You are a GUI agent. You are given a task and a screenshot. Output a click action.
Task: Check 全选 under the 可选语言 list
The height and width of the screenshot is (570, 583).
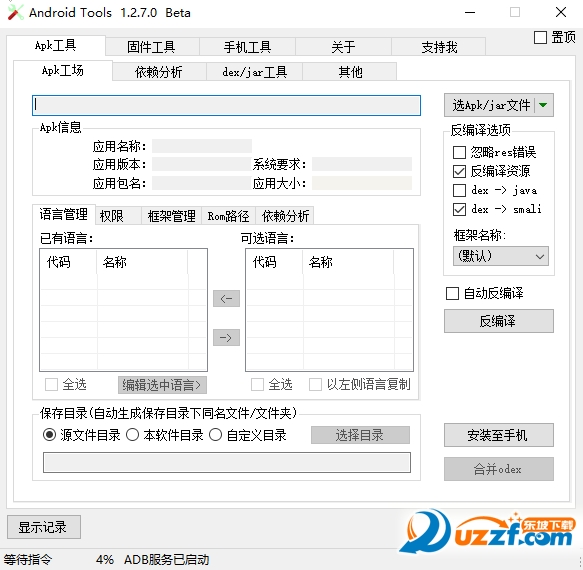(x=257, y=384)
